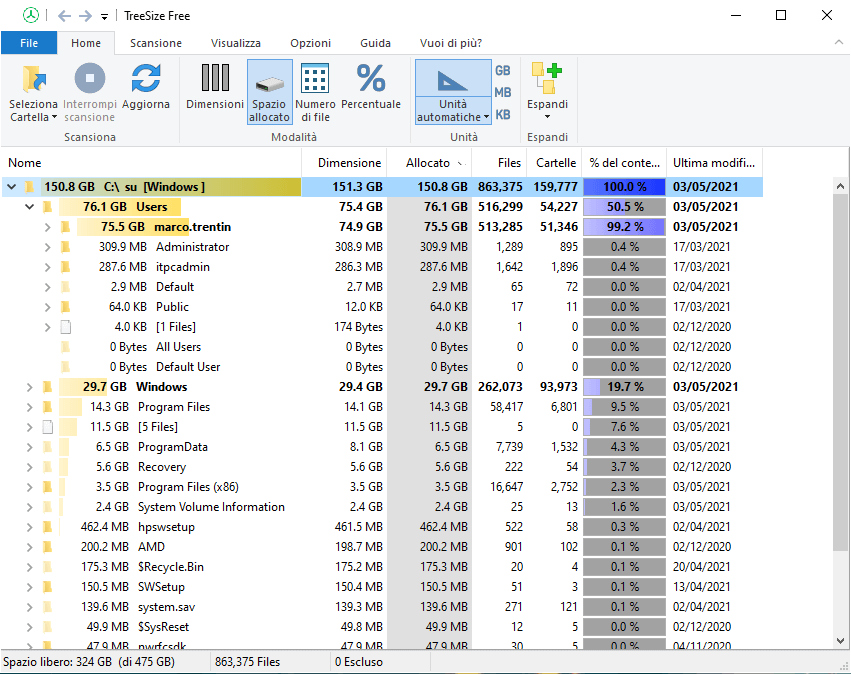Click the [1 Files] document icon
Viewport: 851px width, 674px height.
(x=66, y=327)
